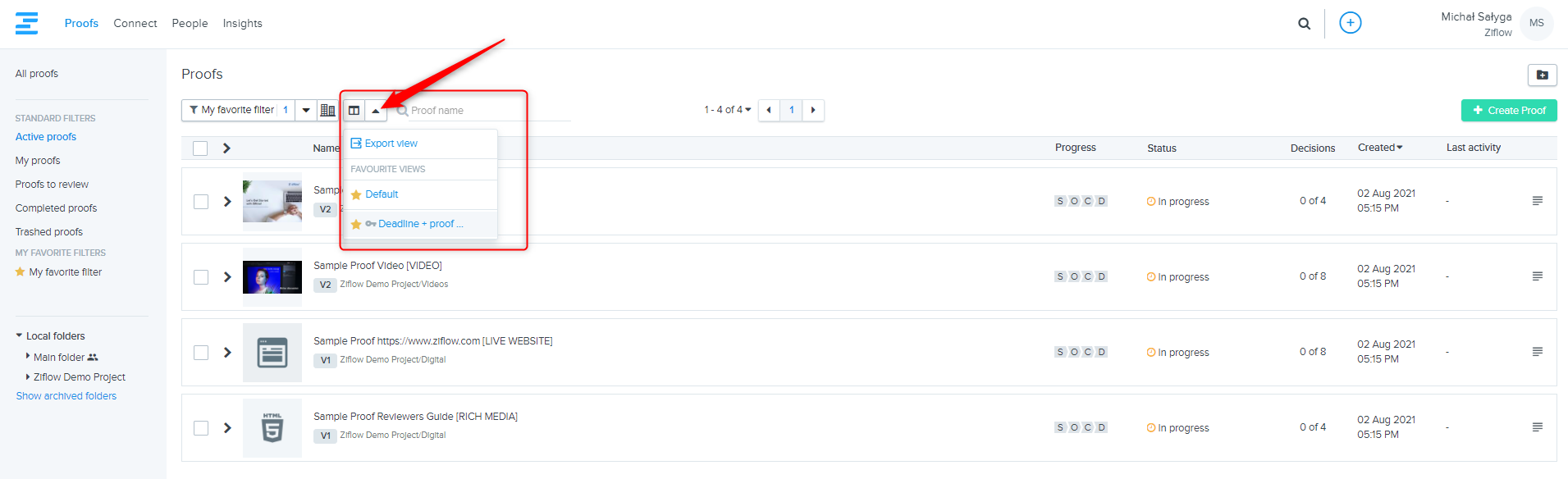Expand the My favorite filter dropdown arrow
The image size is (1568, 479).
click(x=306, y=110)
